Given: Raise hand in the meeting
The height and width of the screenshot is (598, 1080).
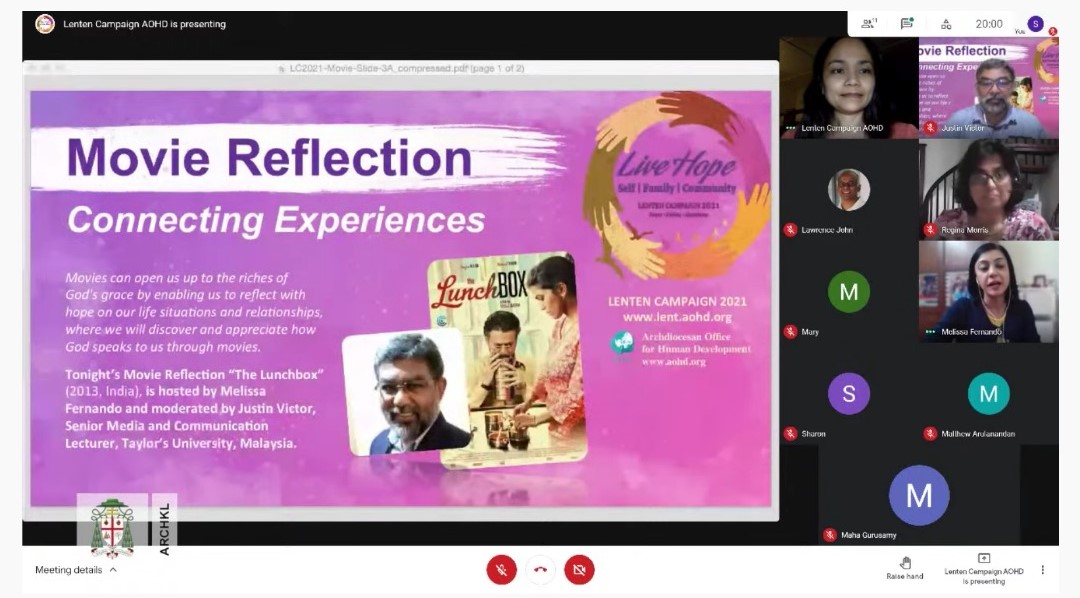Looking at the screenshot, I should point(904,568).
